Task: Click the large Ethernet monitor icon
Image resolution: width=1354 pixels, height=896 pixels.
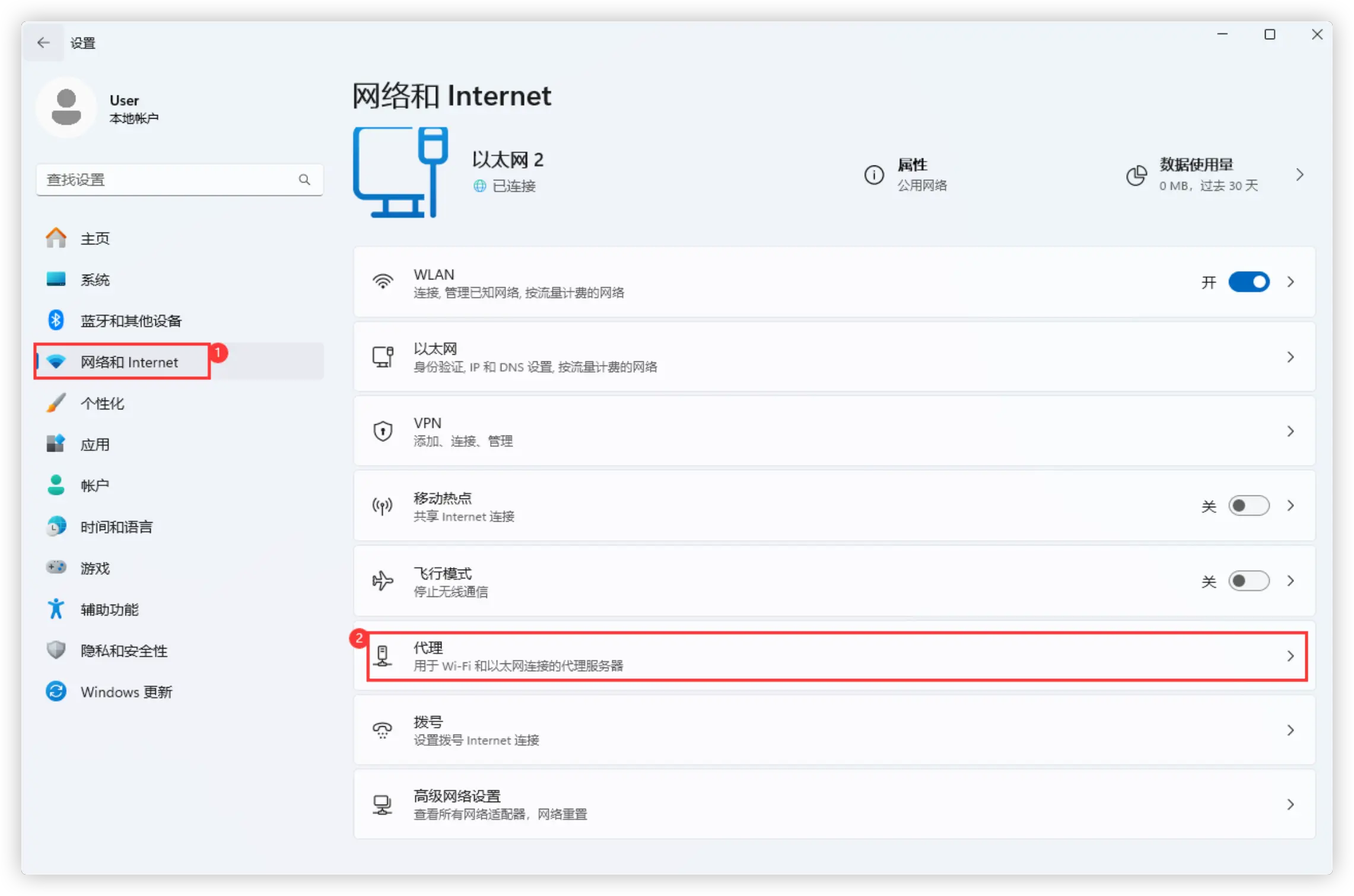Action: [401, 172]
